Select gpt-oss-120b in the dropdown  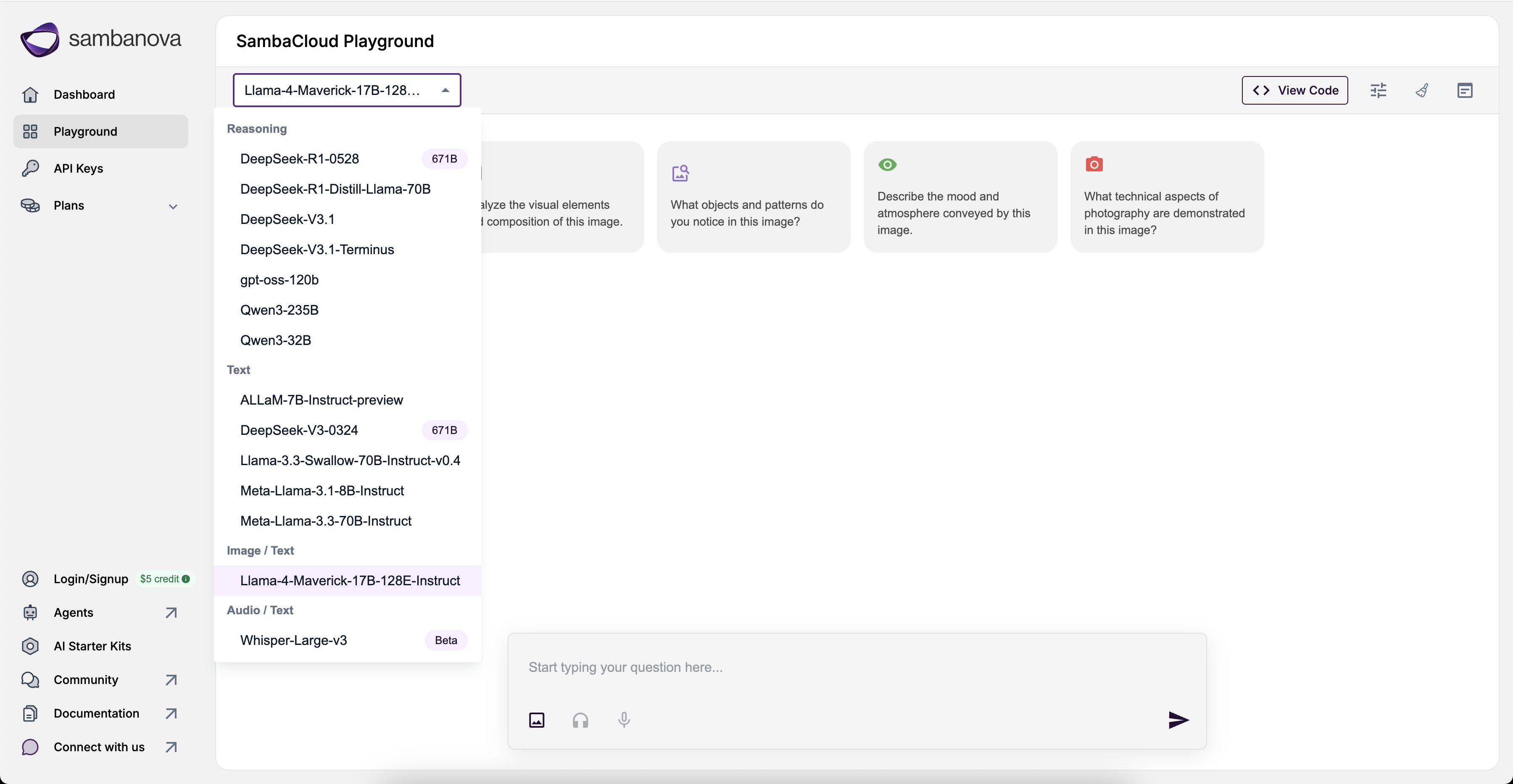(x=279, y=279)
